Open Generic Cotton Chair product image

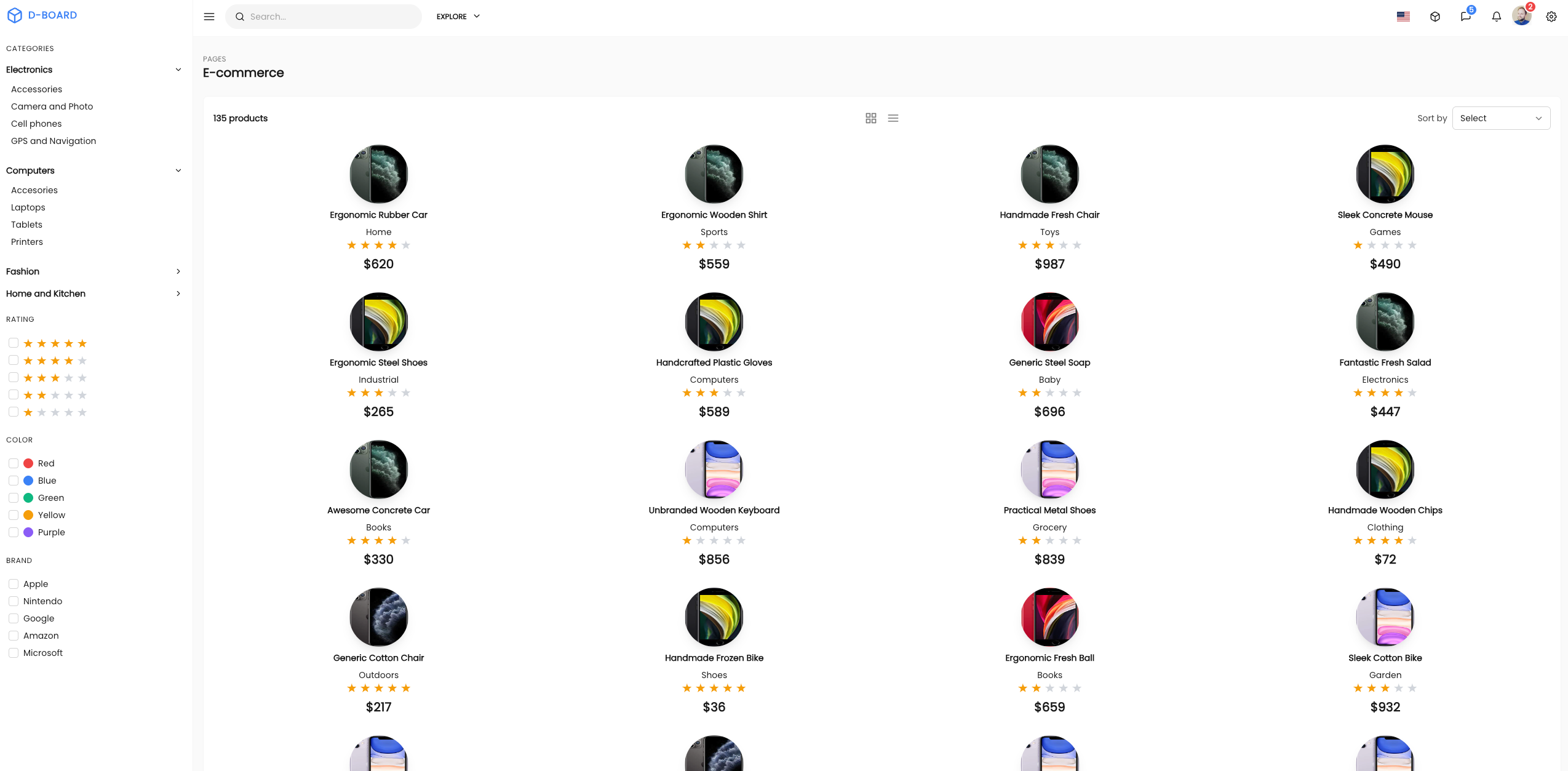pyautogui.click(x=379, y=617)
